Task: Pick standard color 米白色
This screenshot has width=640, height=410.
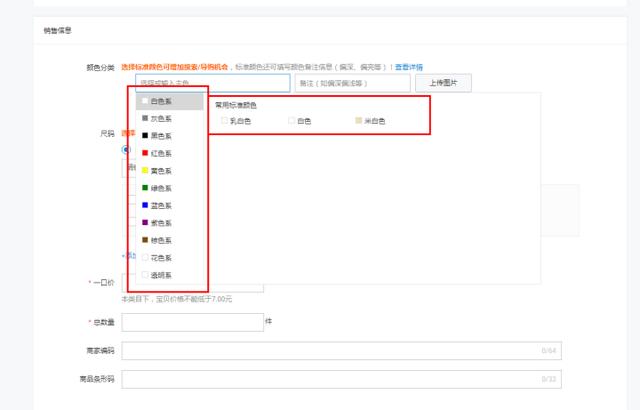Action: pyautogui.click(x=370, y=121)
